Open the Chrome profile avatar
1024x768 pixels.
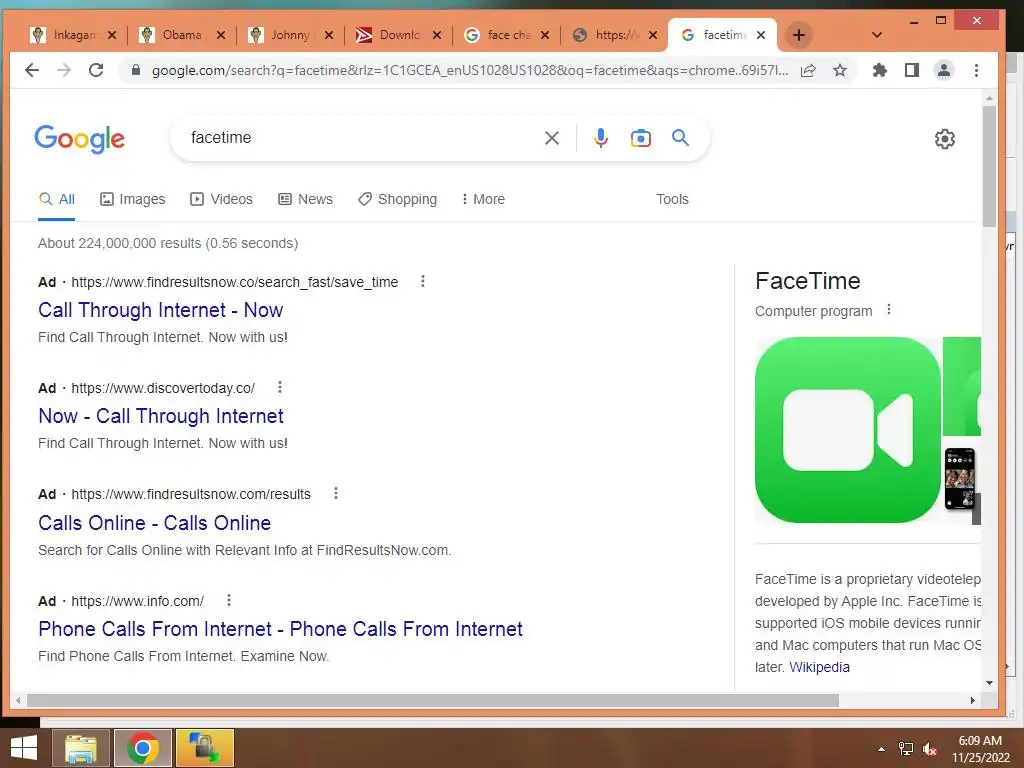tap(944, 70)
